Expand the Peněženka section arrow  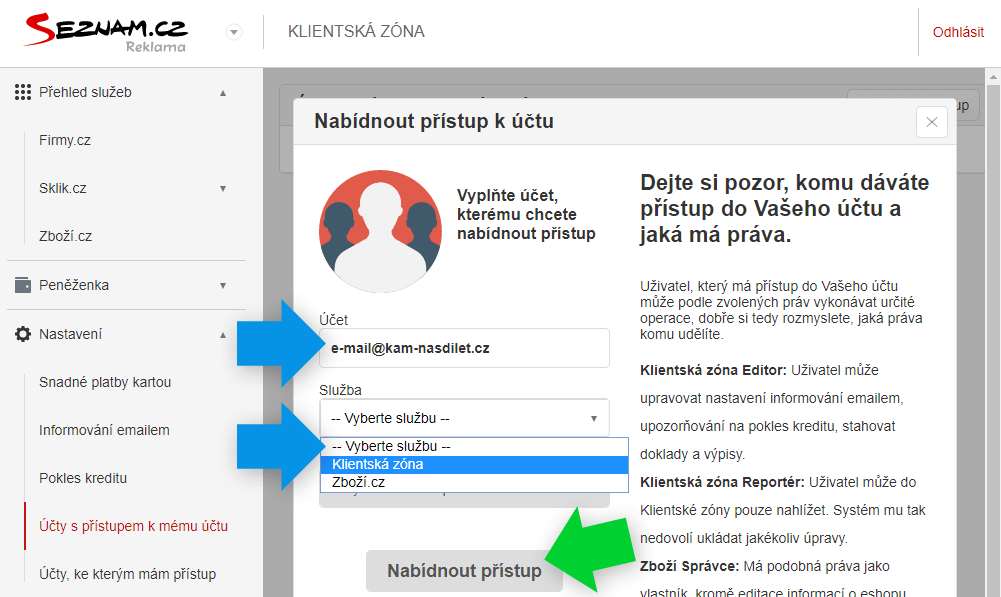coord(223,285)
